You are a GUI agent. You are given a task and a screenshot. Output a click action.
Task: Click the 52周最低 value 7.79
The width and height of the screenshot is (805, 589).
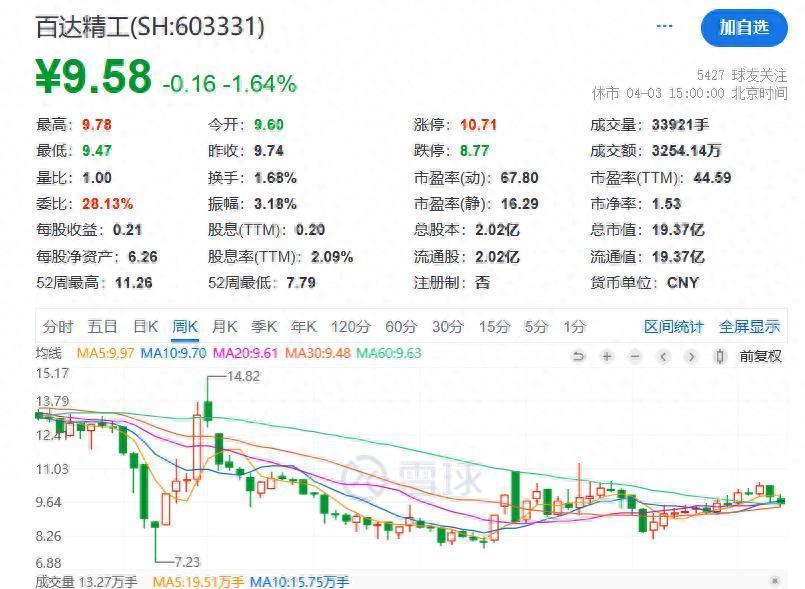pos(301,283)
